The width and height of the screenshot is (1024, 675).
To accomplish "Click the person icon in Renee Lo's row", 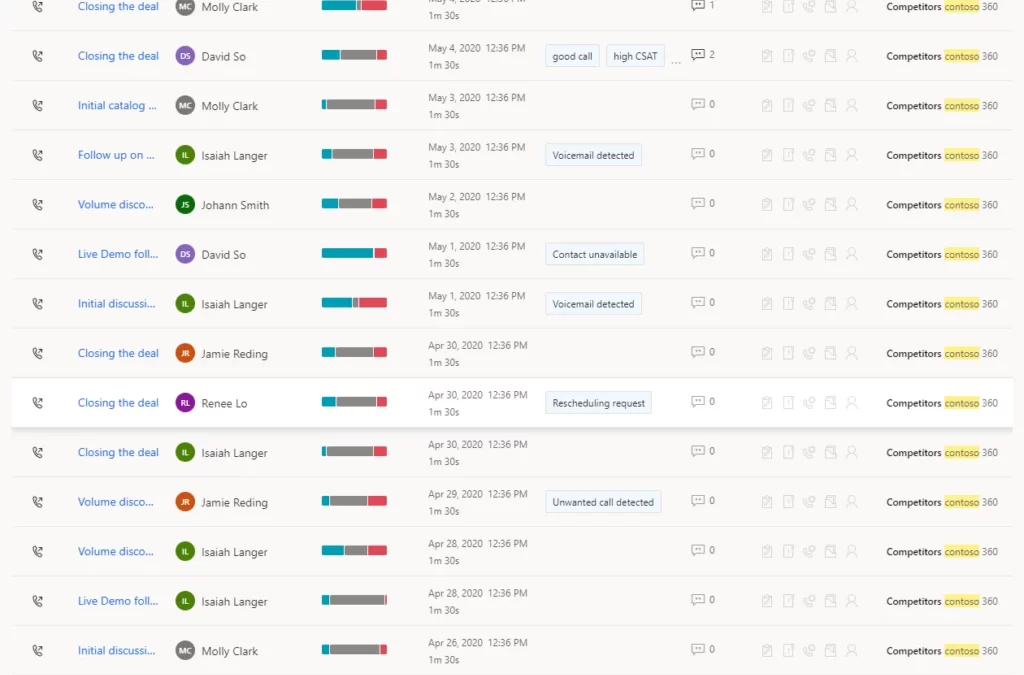I will (852, 403).
